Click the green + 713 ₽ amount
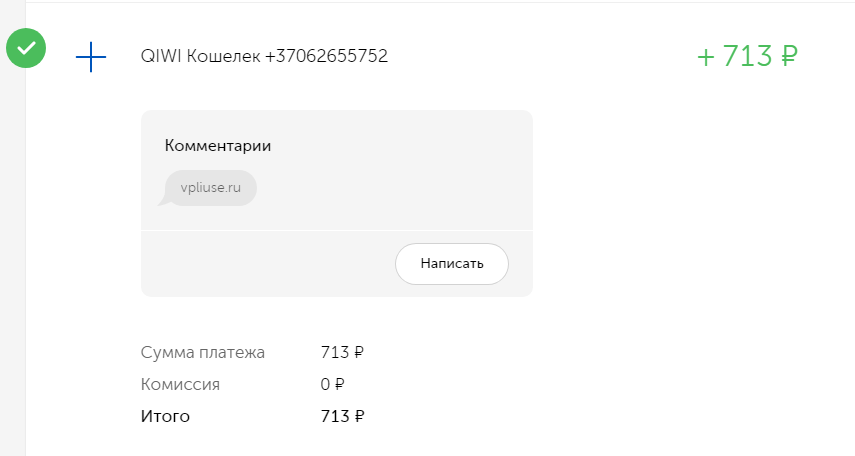The image size is (855, 456). (x=747, y=56)
